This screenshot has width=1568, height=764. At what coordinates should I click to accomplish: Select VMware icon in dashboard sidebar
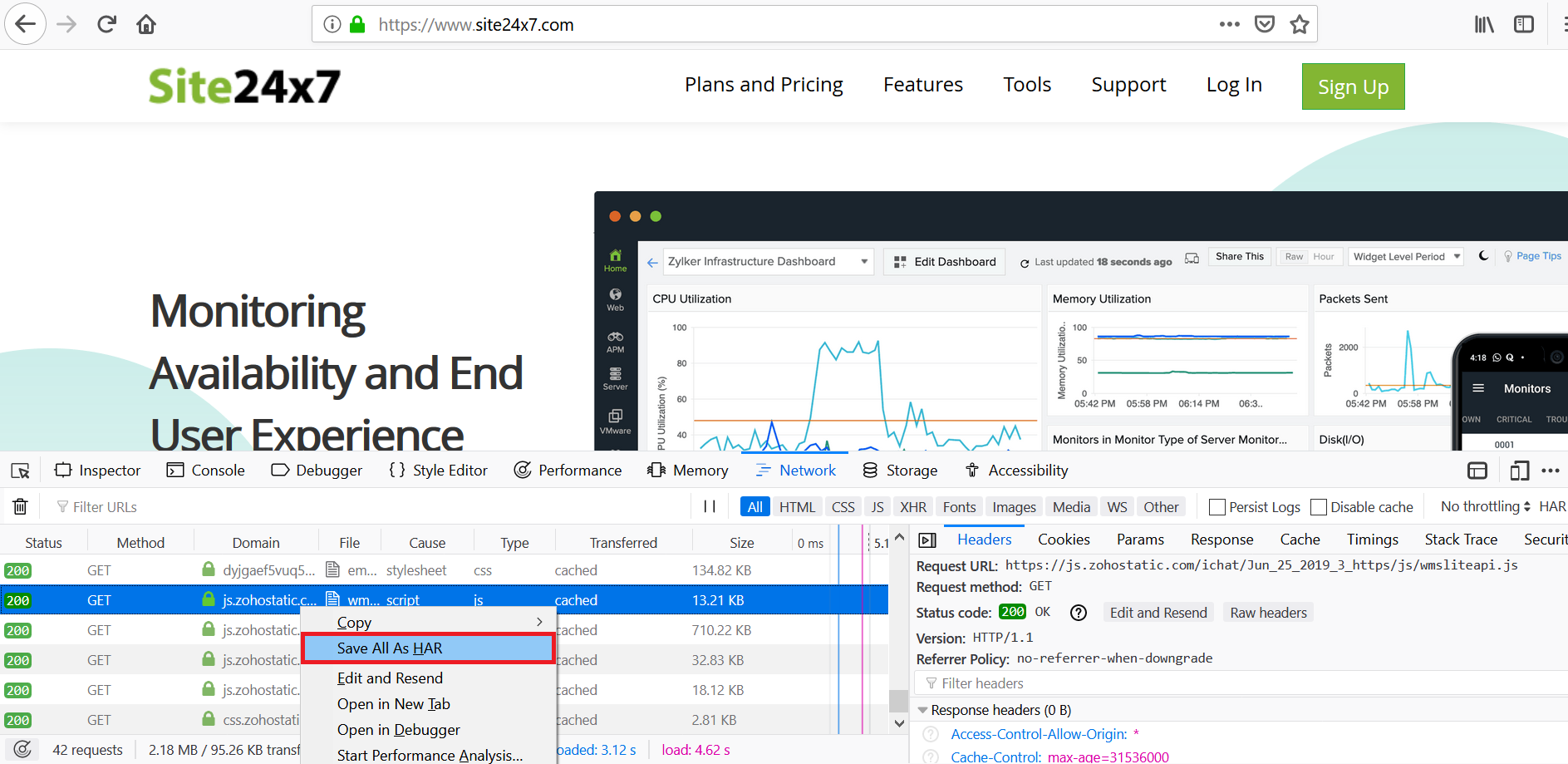coord(615,421)
